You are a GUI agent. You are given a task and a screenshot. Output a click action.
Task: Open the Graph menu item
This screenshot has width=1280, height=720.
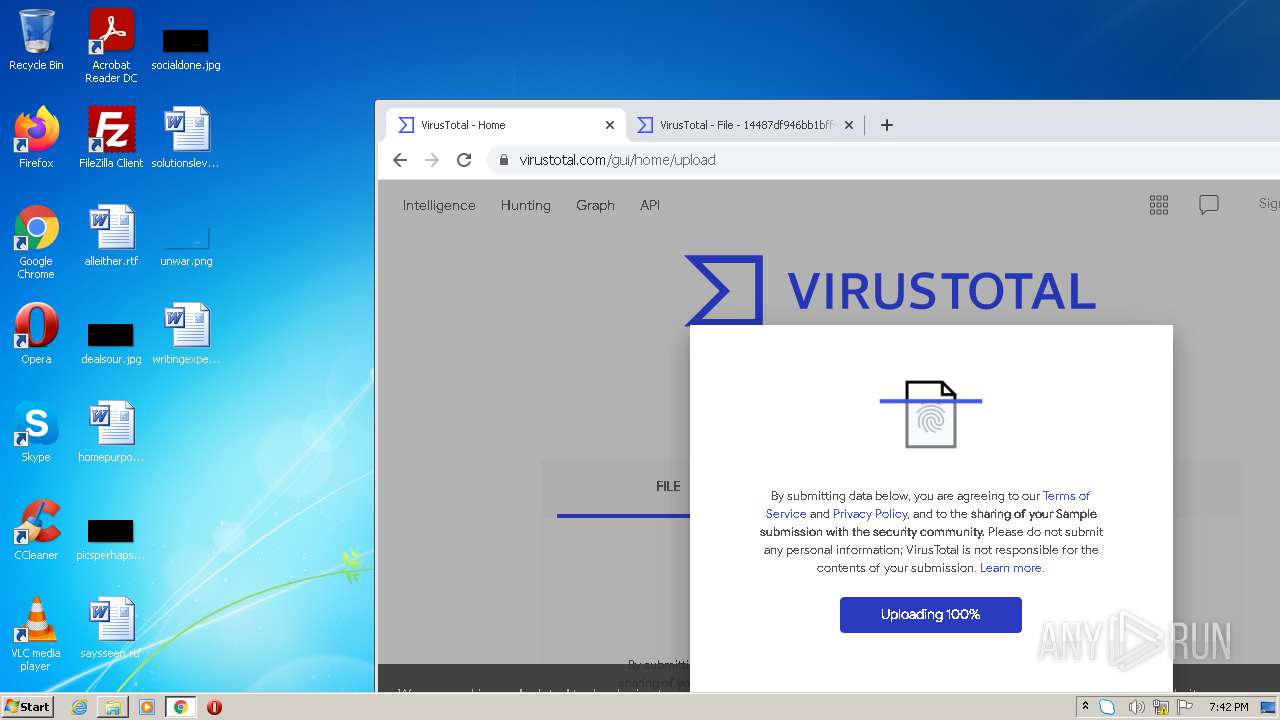click(595, 205)
